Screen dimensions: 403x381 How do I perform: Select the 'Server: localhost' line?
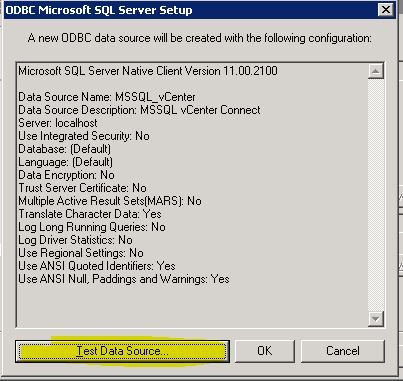58,123
